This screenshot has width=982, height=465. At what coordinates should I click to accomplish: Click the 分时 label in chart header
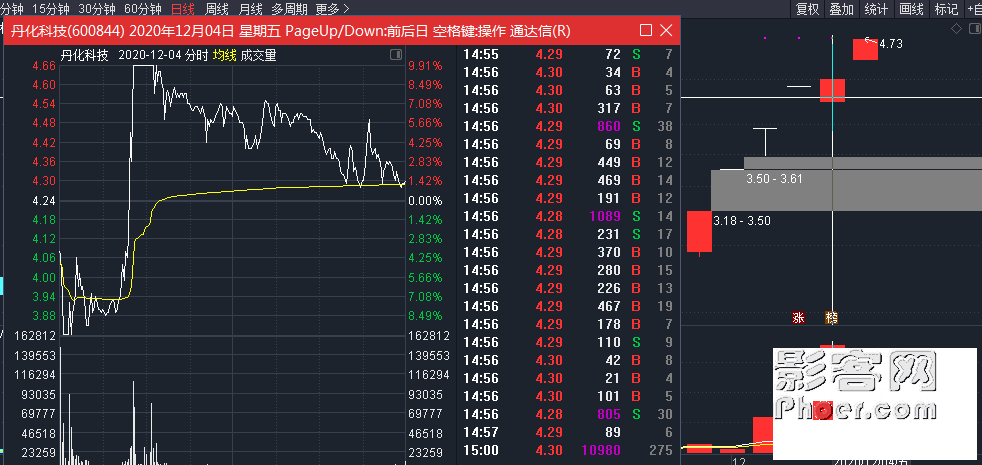[x=197, y=55]
